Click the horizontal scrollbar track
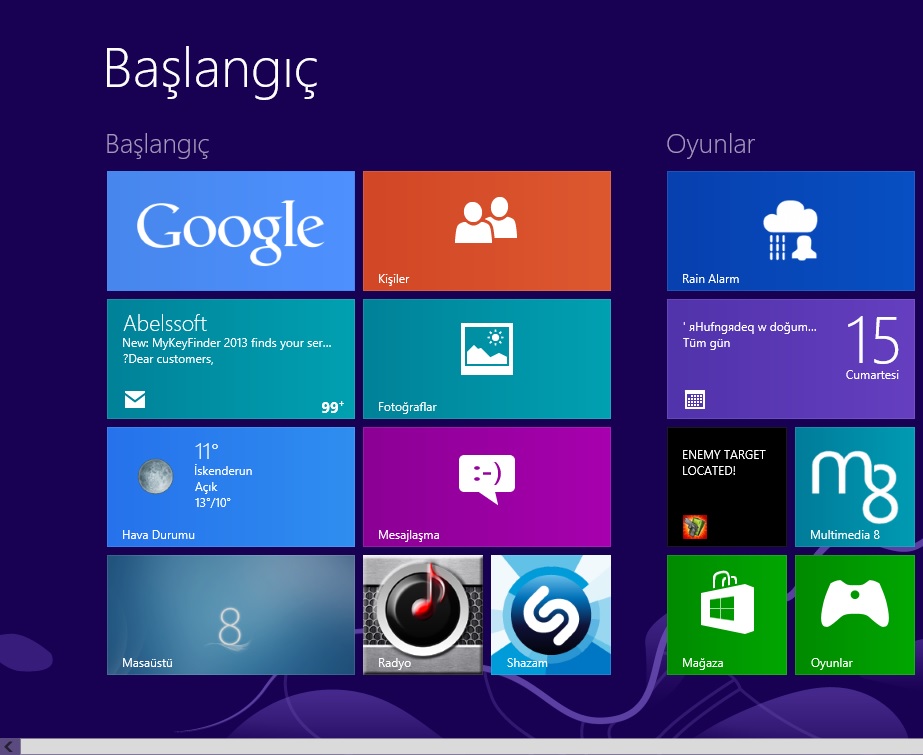Screen dimensions: 923x755 (472, 747)
